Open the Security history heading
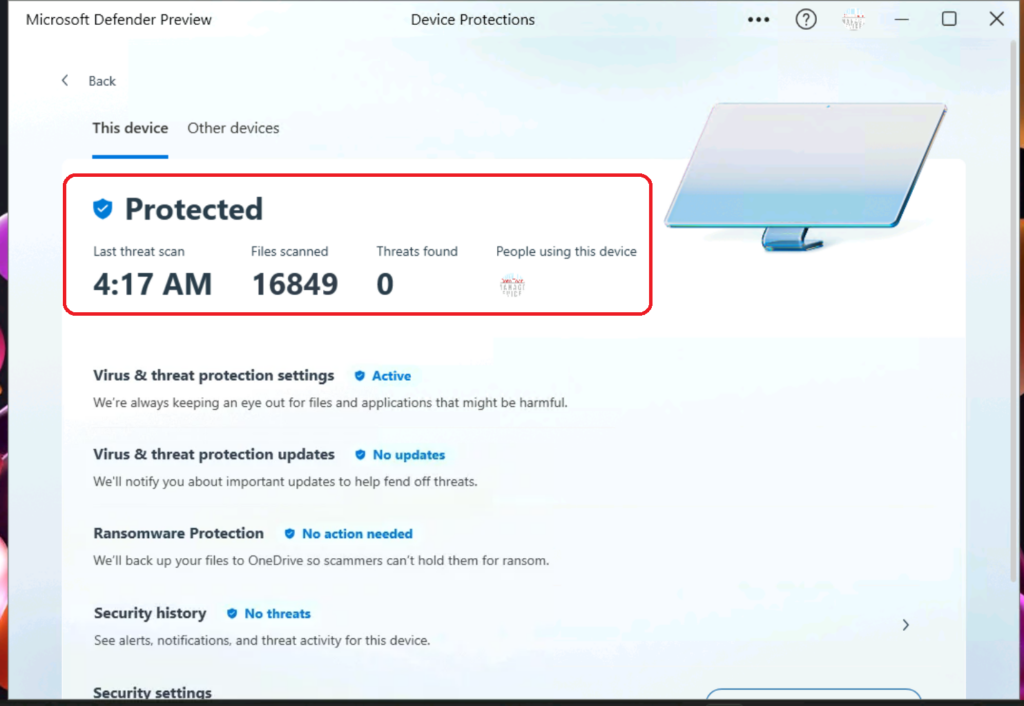 point(150,613)
